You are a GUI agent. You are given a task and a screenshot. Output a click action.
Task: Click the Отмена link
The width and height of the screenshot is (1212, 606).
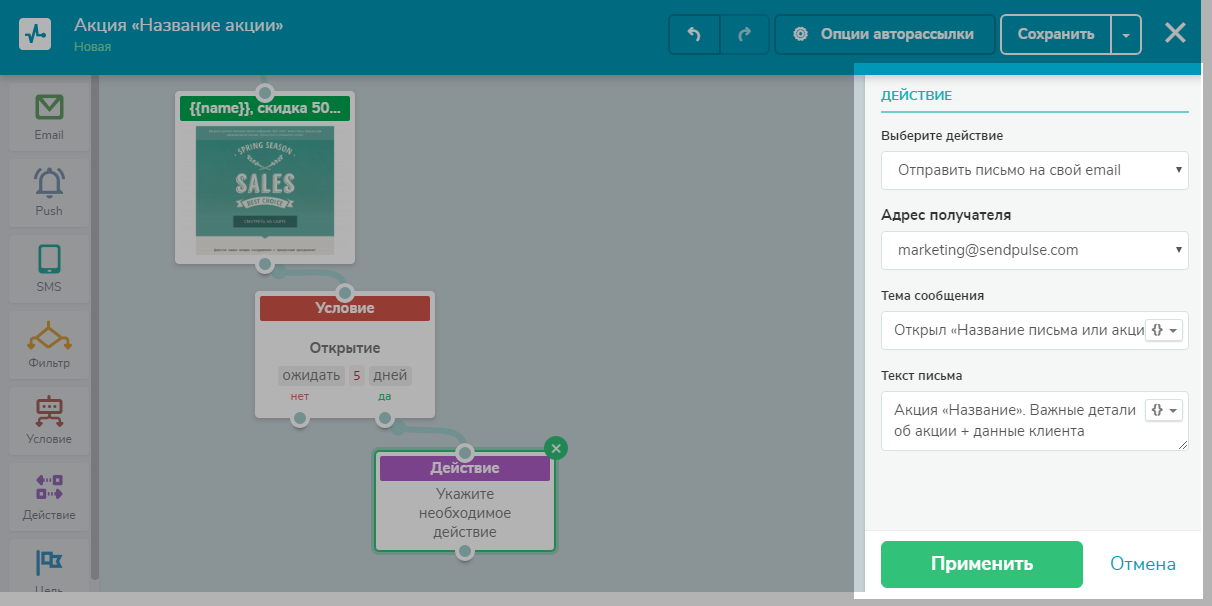pos(1142,564)
